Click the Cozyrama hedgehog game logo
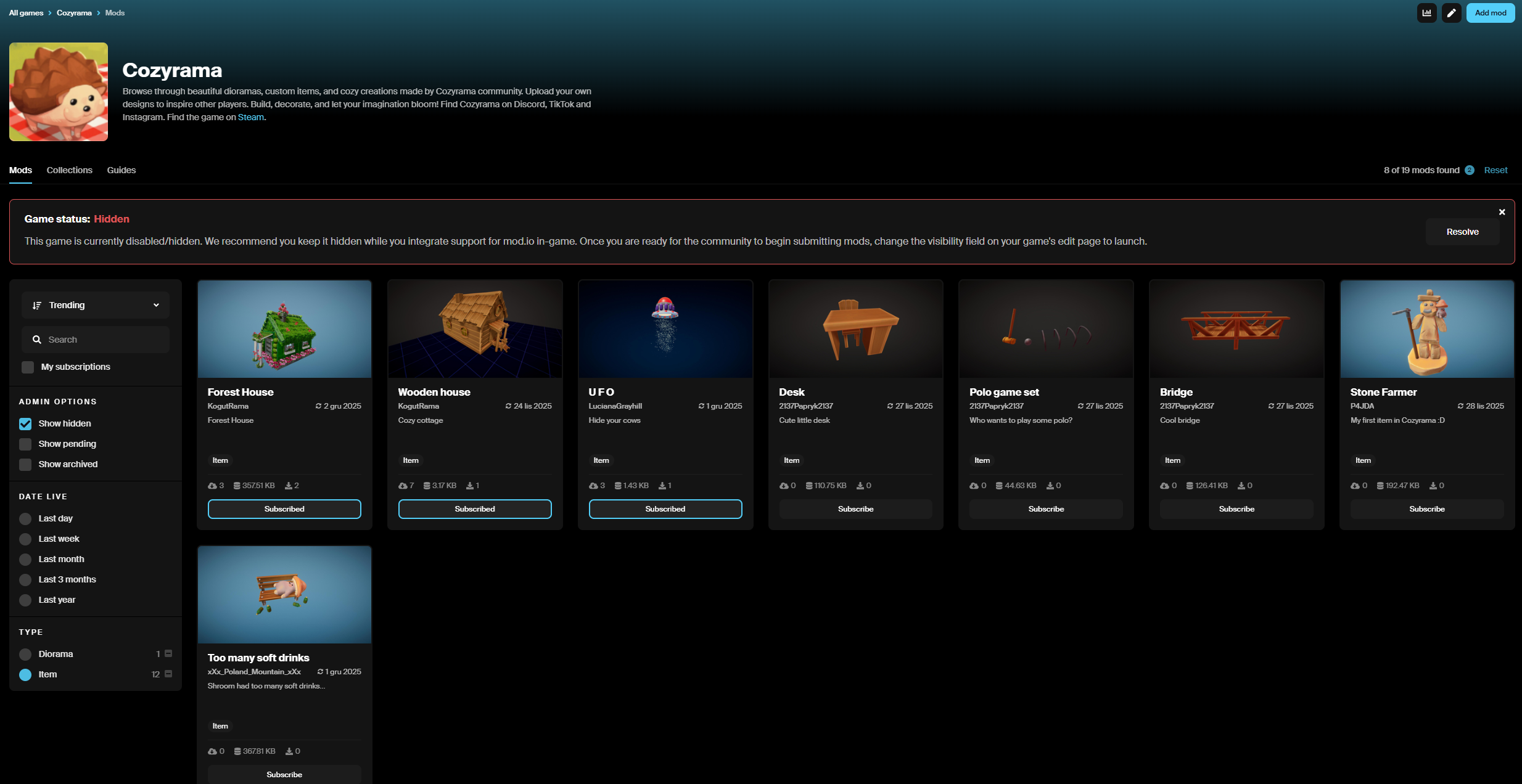The height and width of the screenshot is (784, 1522). pyautogui.click(x=59, y=92)
